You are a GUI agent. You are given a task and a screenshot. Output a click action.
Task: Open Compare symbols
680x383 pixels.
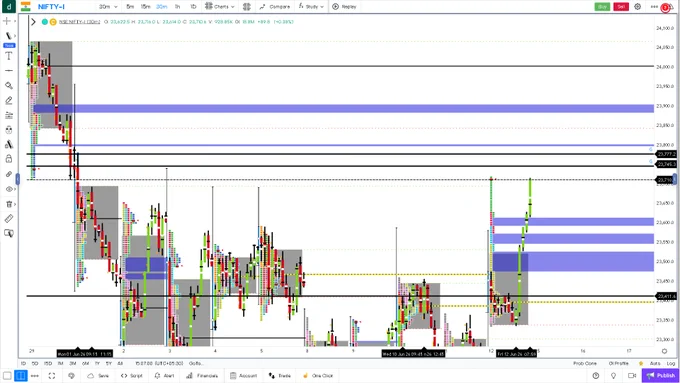click(x=275, y=7)
